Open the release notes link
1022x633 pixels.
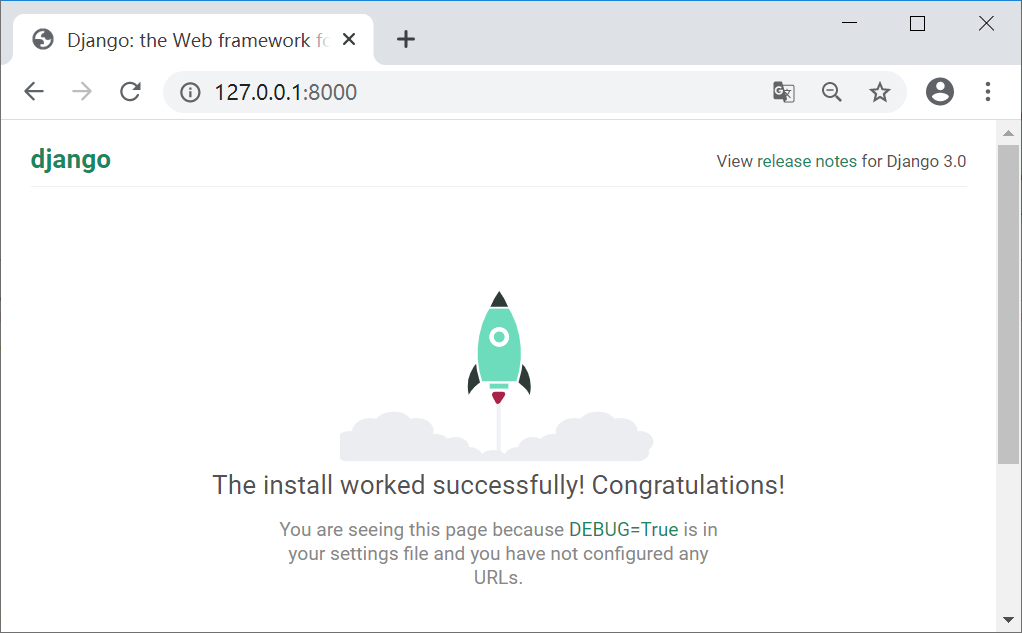(807, 161)
